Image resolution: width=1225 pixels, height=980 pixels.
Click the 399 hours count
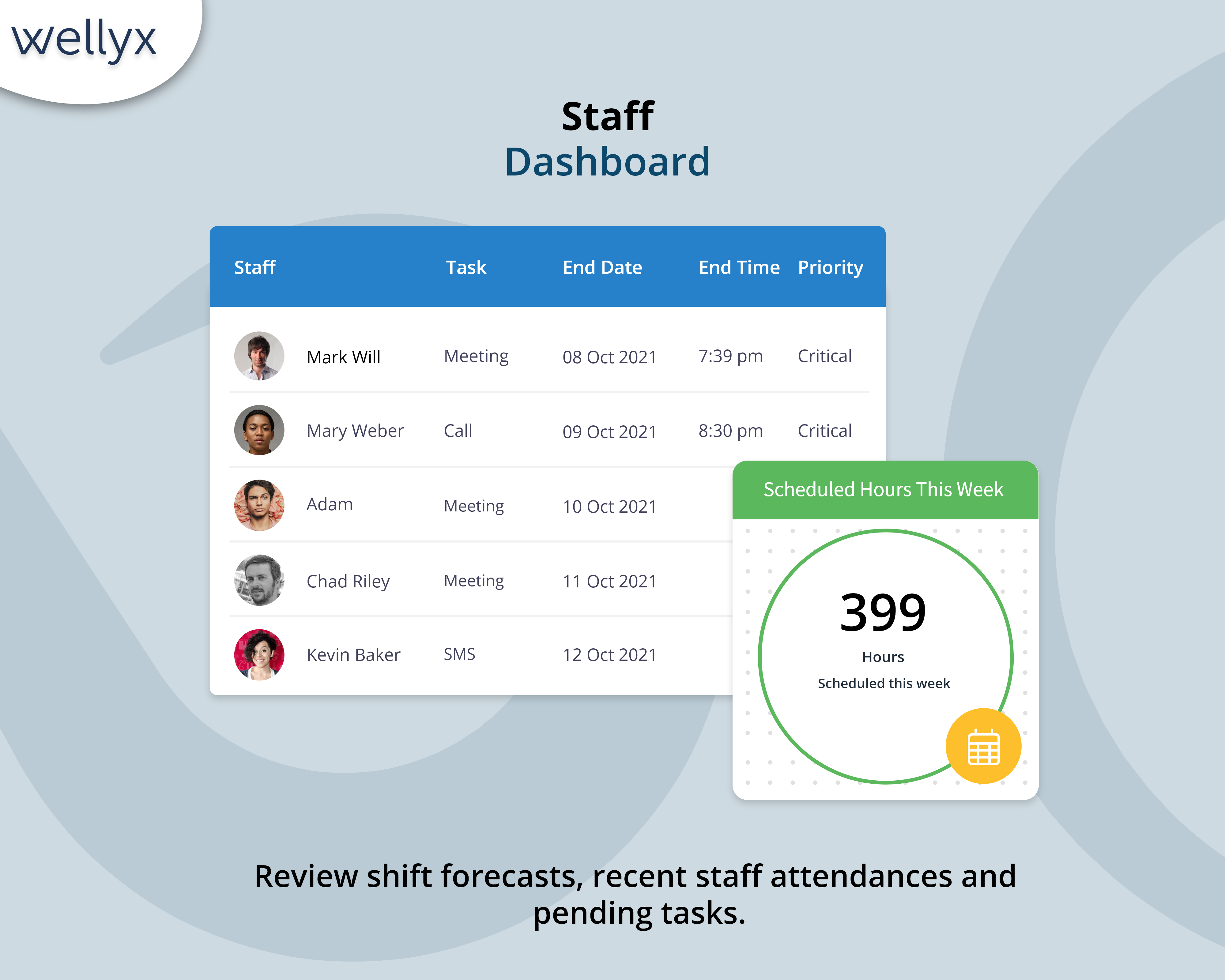[x=883, y=612]
